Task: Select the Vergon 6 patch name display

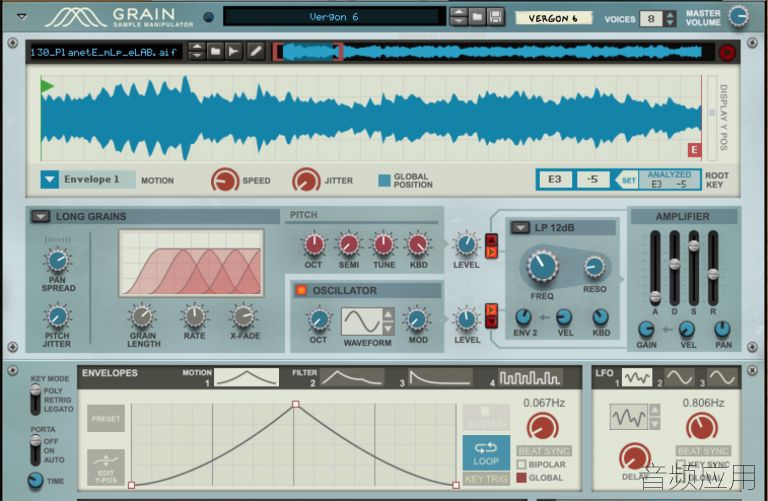Action: 334,17
